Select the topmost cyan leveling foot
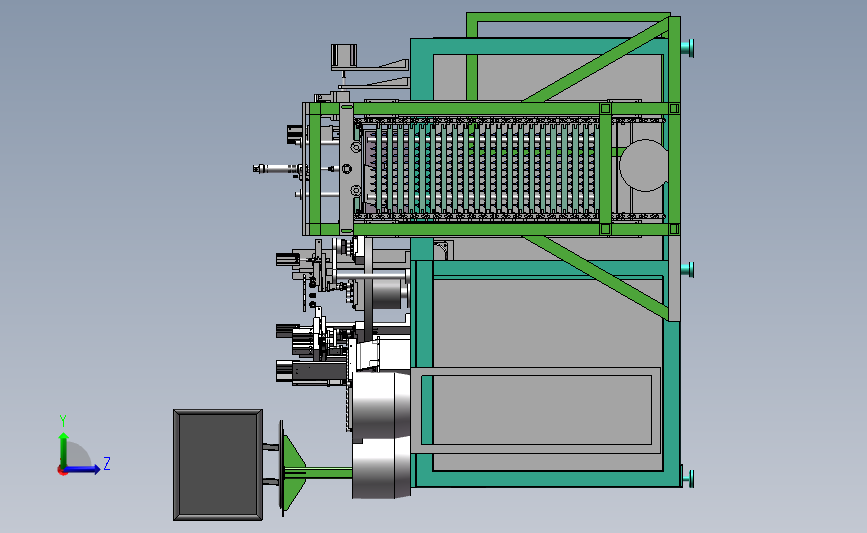This screenshot has width=867, height=533. tap(687, 48)
